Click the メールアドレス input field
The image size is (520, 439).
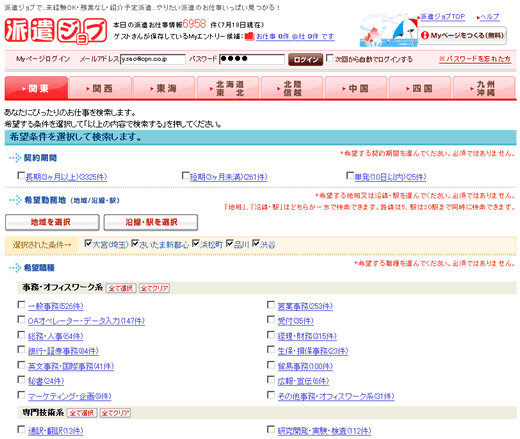coord(153,59)
